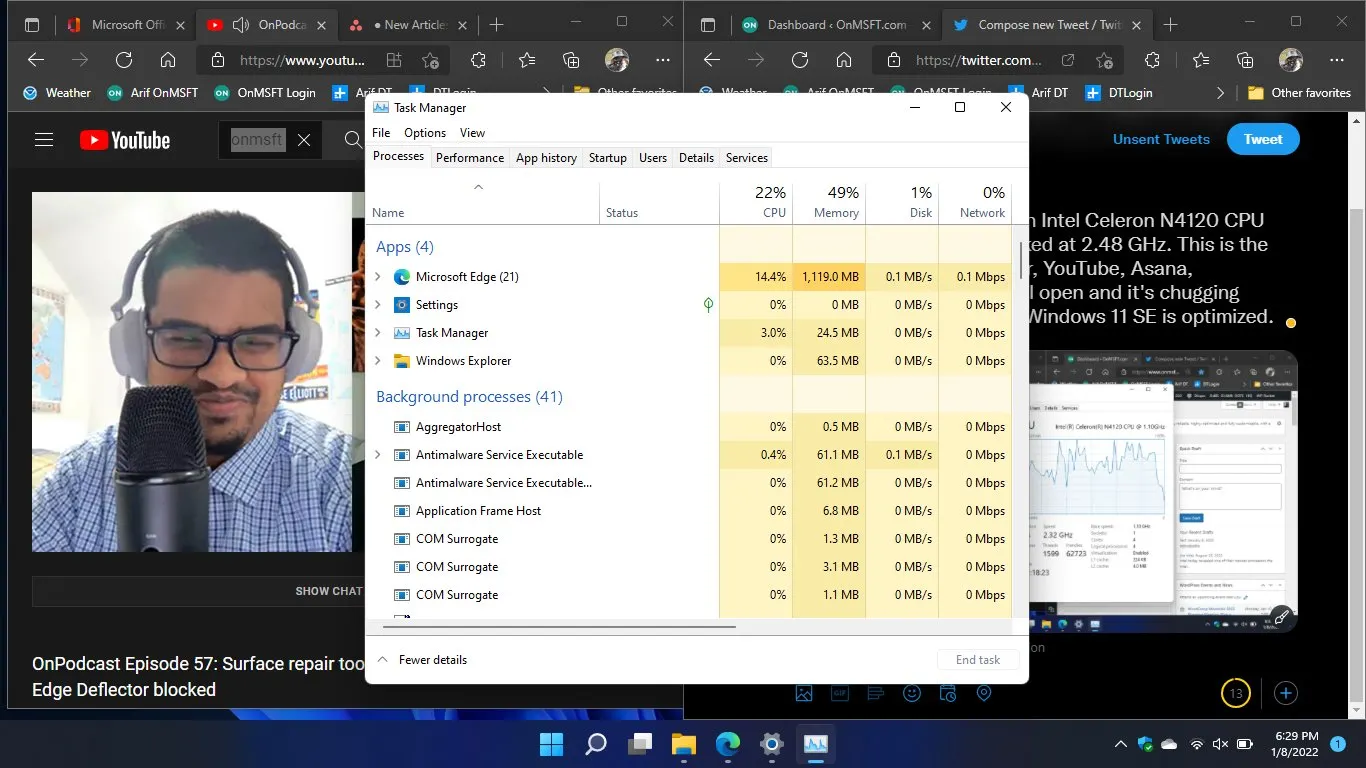1366x768 pixels.
Task: Add emoji to the tweet
Action: [x=911, y=692]
